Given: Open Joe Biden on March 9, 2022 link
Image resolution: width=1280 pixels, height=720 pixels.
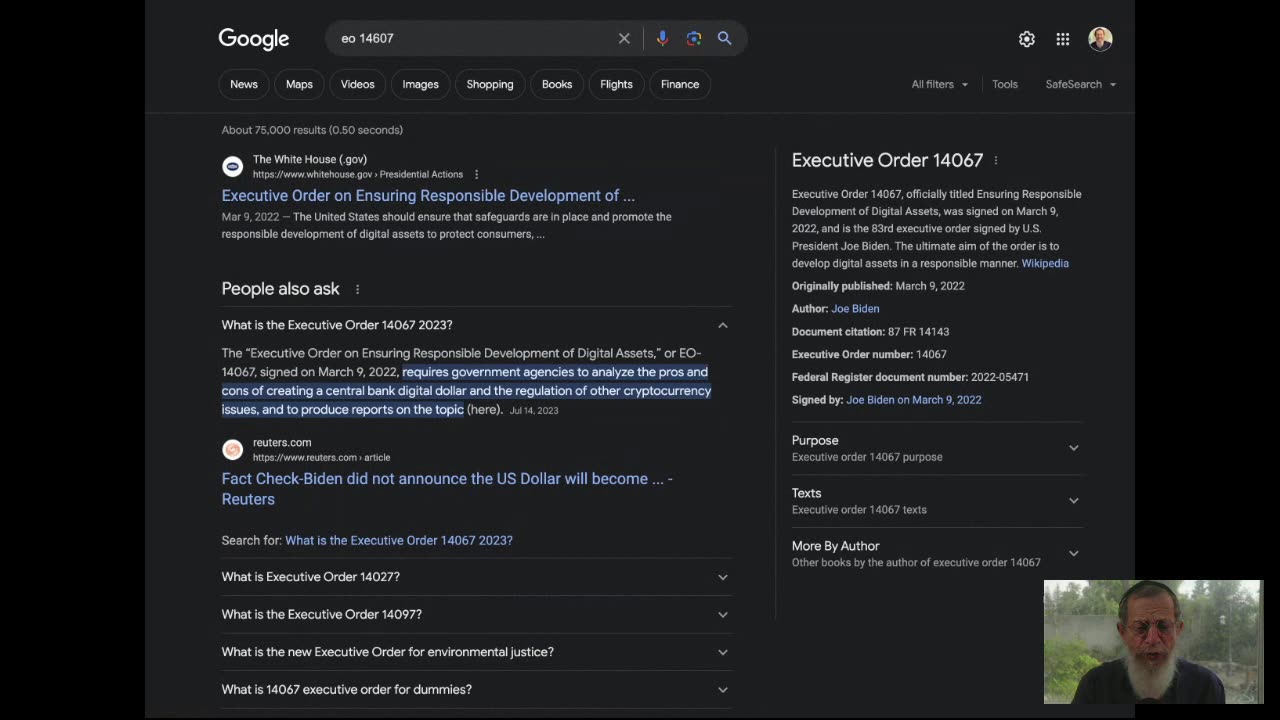Looking at the screenshot, I should (914, 400).
